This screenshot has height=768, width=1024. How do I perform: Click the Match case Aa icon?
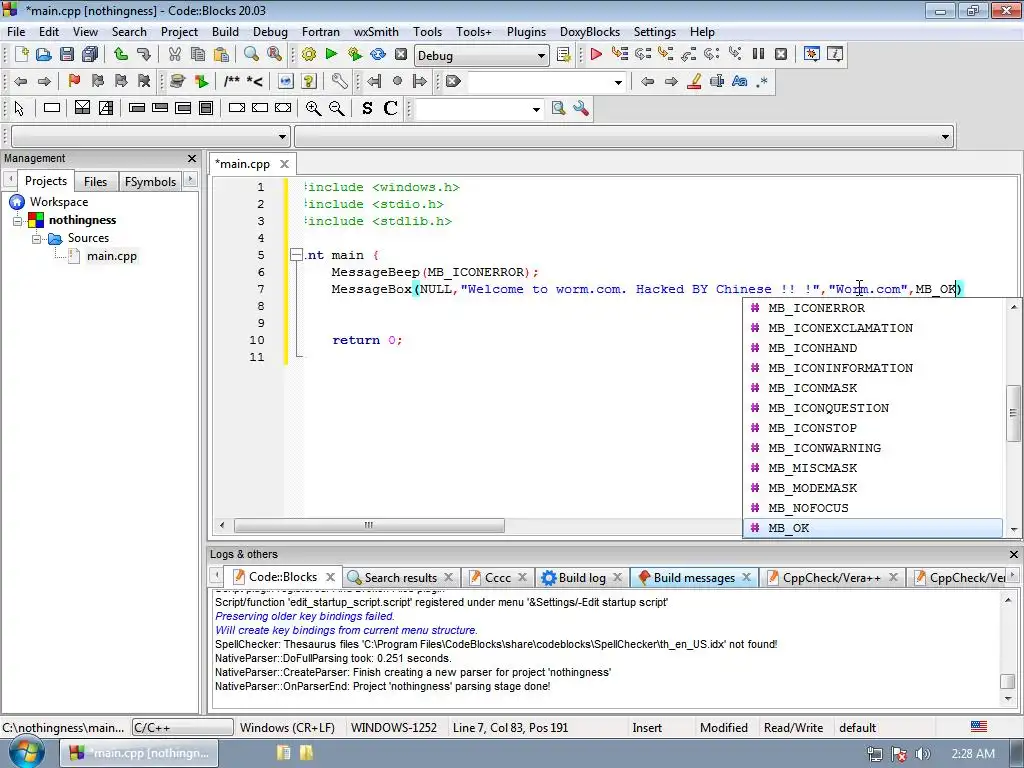click(739, 81)
